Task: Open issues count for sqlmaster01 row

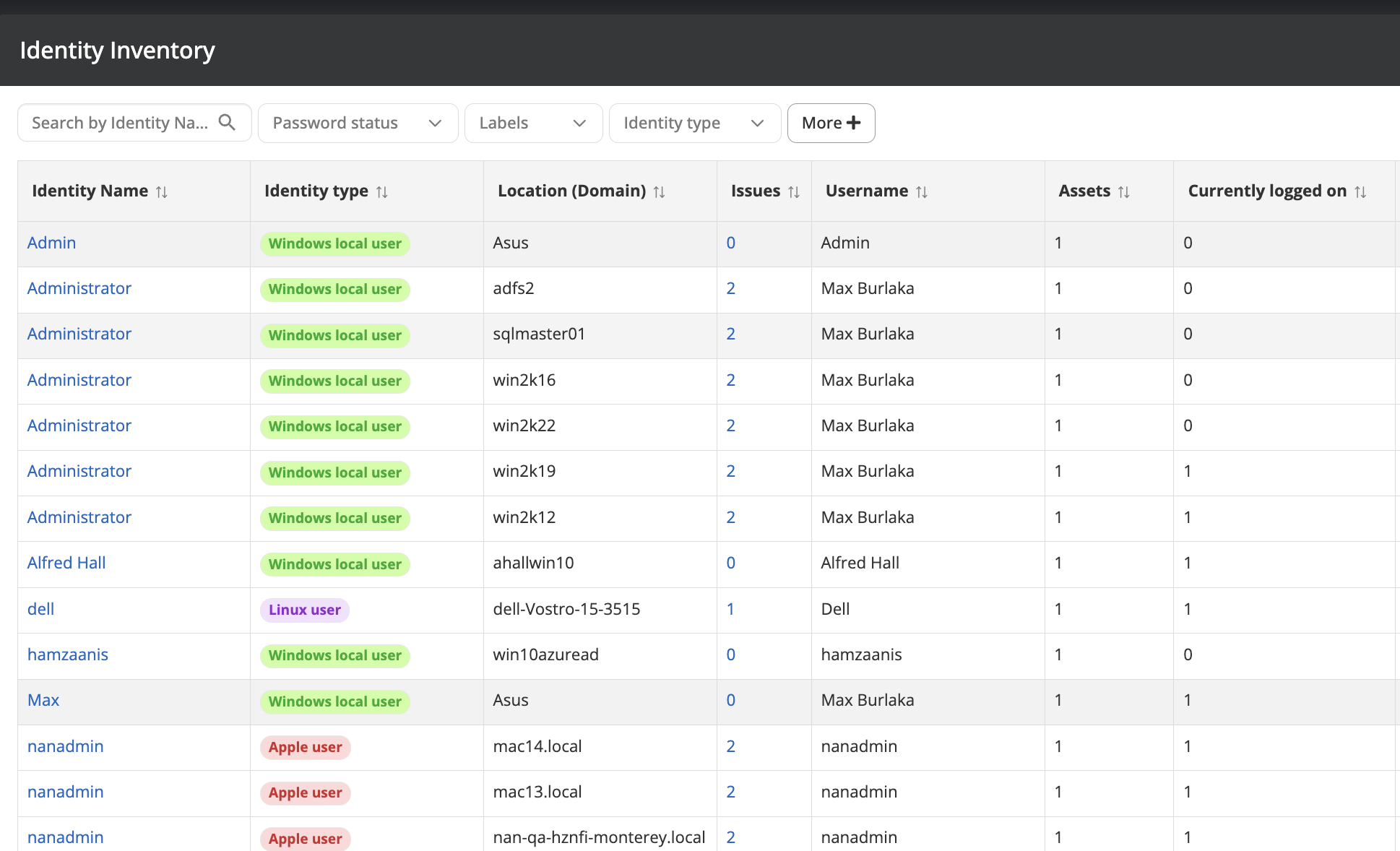Action: (x=730, y=334)
